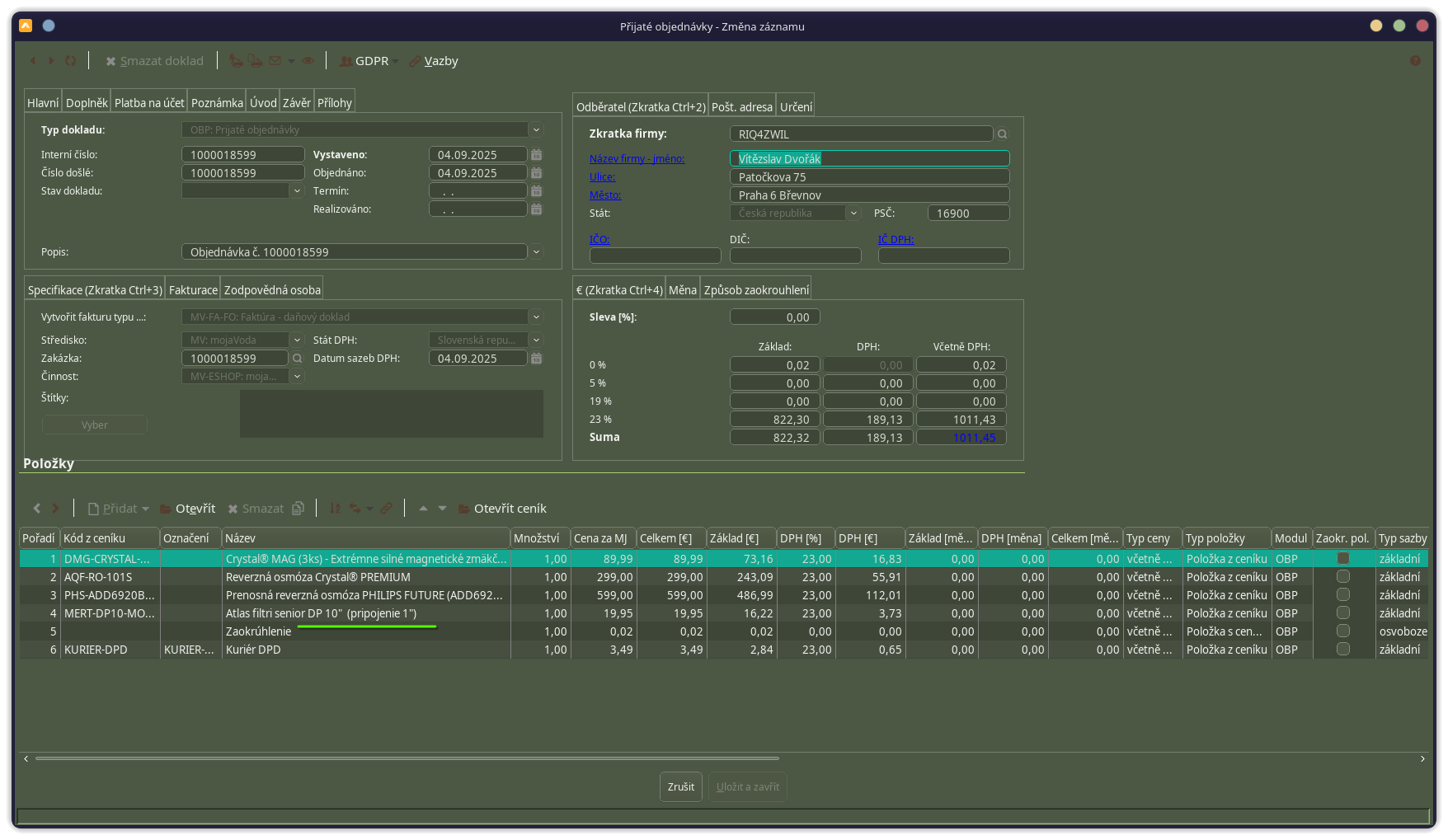Open calendar picker next to Vystaveno date

point(537,155)
